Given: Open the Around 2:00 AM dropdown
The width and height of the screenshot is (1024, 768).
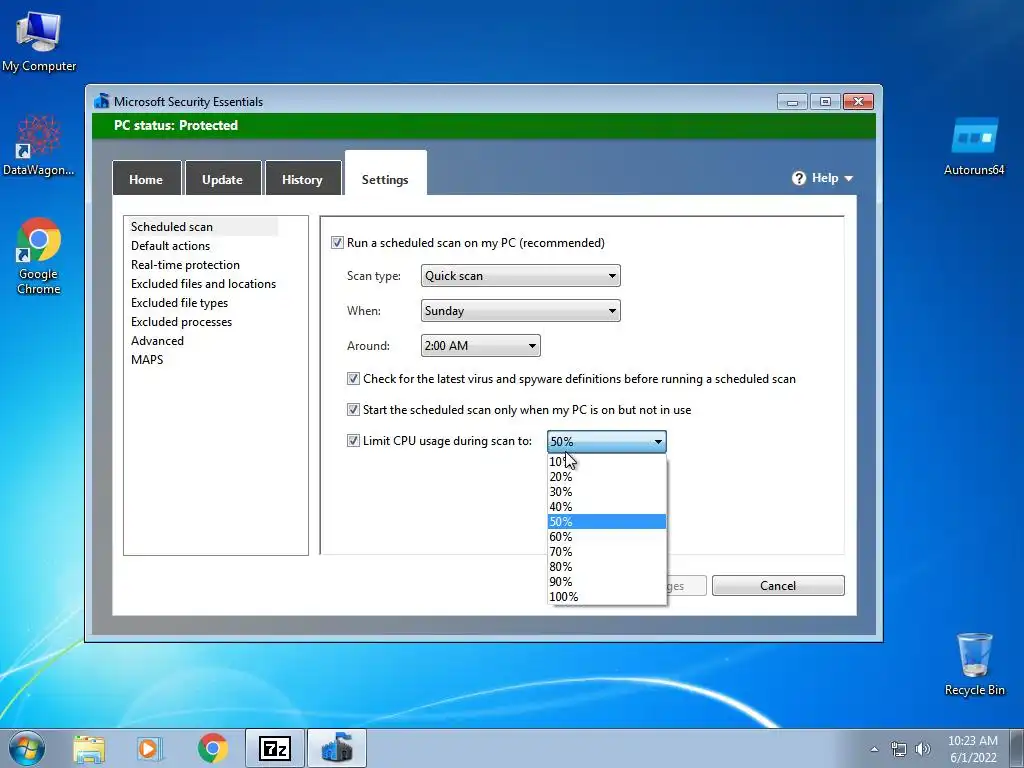Looking at the screenshot, I should click(x=481, y=346).
